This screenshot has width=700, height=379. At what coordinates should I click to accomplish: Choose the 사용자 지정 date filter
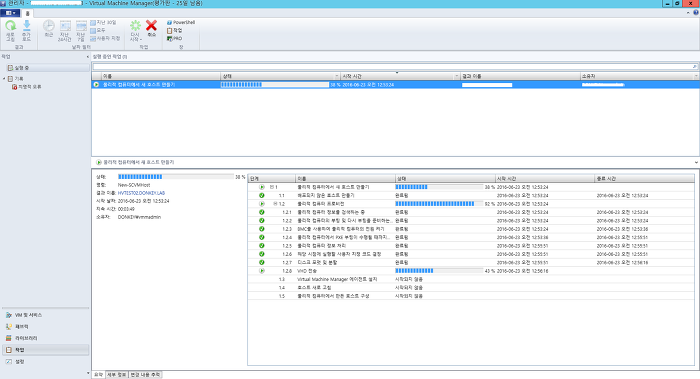[x=105, y=38]
